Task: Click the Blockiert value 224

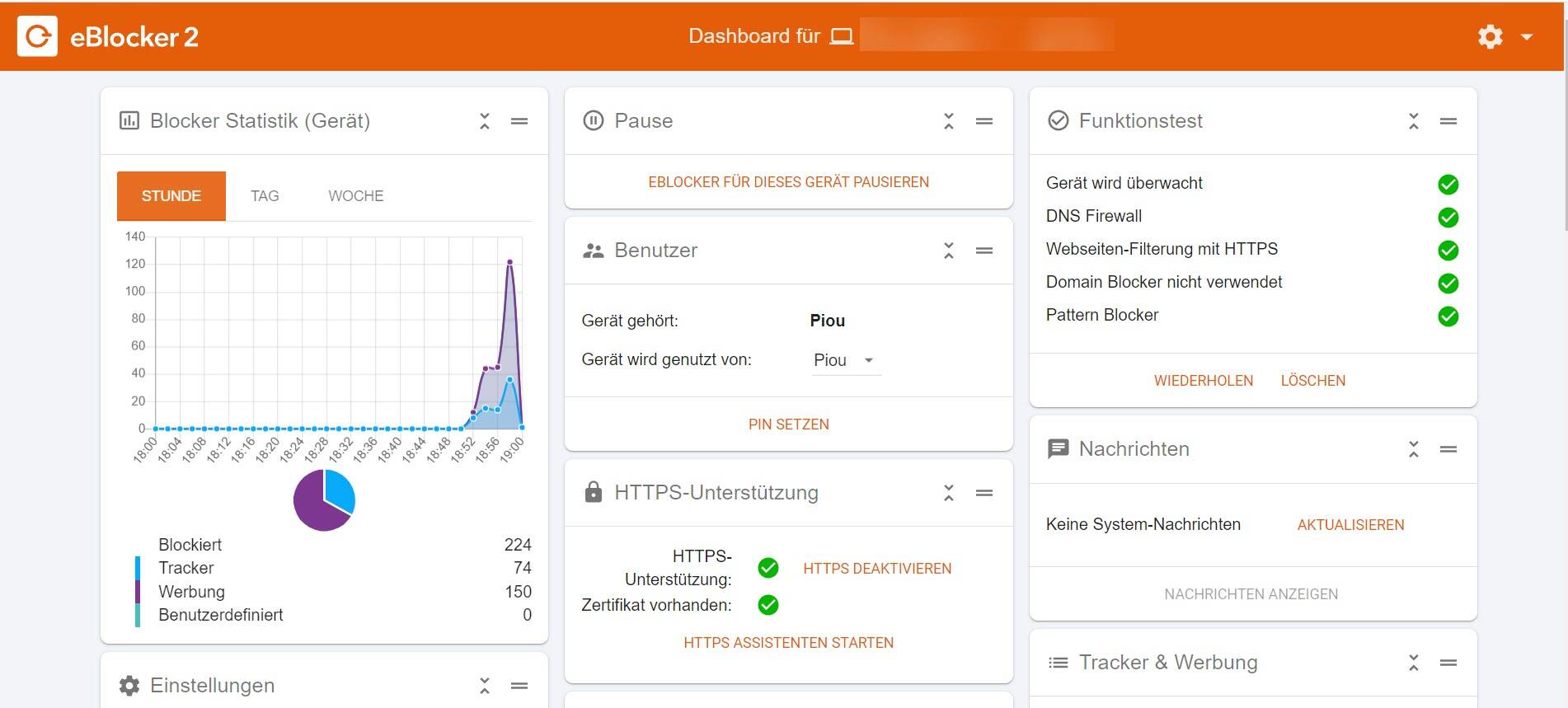Action: point(518,545)
